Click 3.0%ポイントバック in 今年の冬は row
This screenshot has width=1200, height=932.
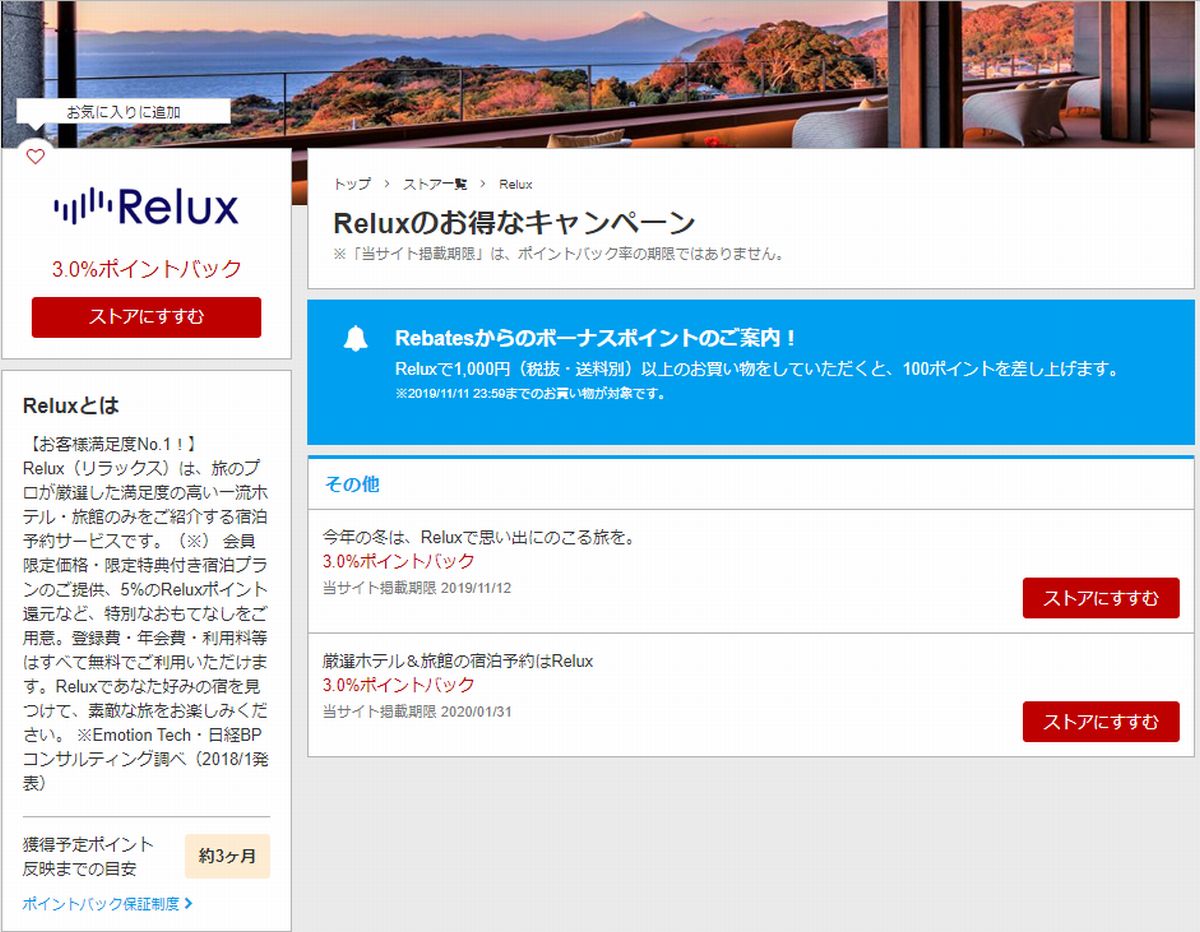click(399, 562)
